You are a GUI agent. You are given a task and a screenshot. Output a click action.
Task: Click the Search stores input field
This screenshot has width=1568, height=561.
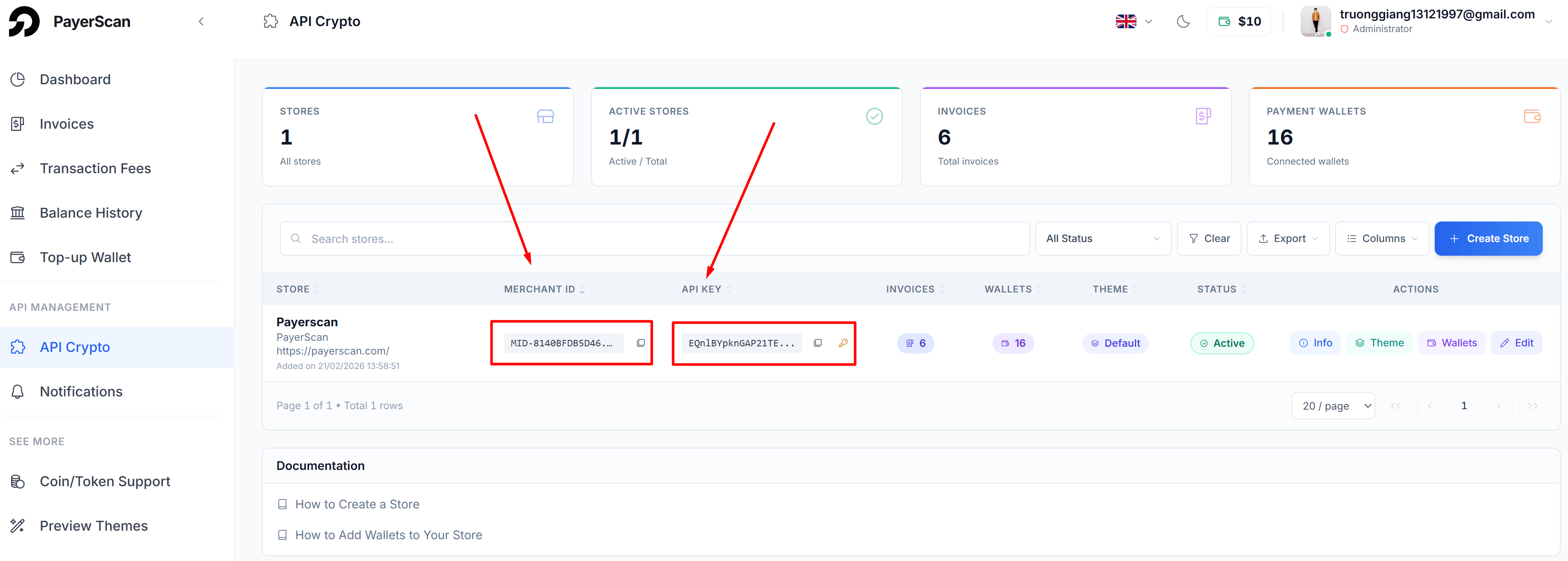coord(487,238)
